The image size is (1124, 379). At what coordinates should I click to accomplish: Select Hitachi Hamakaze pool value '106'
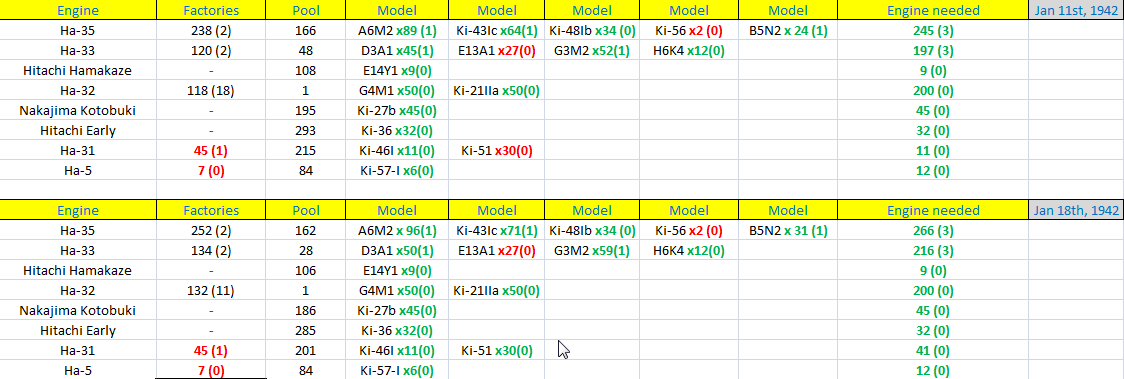pyautogui.click(x=305, y=271)
